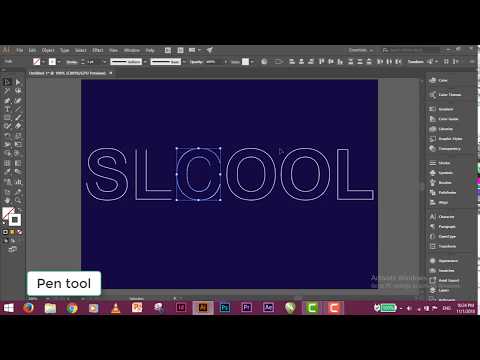Open the control bar fill color dropdown
The width and height of the screenshot is (480, 360).
[x=43, y=62]
